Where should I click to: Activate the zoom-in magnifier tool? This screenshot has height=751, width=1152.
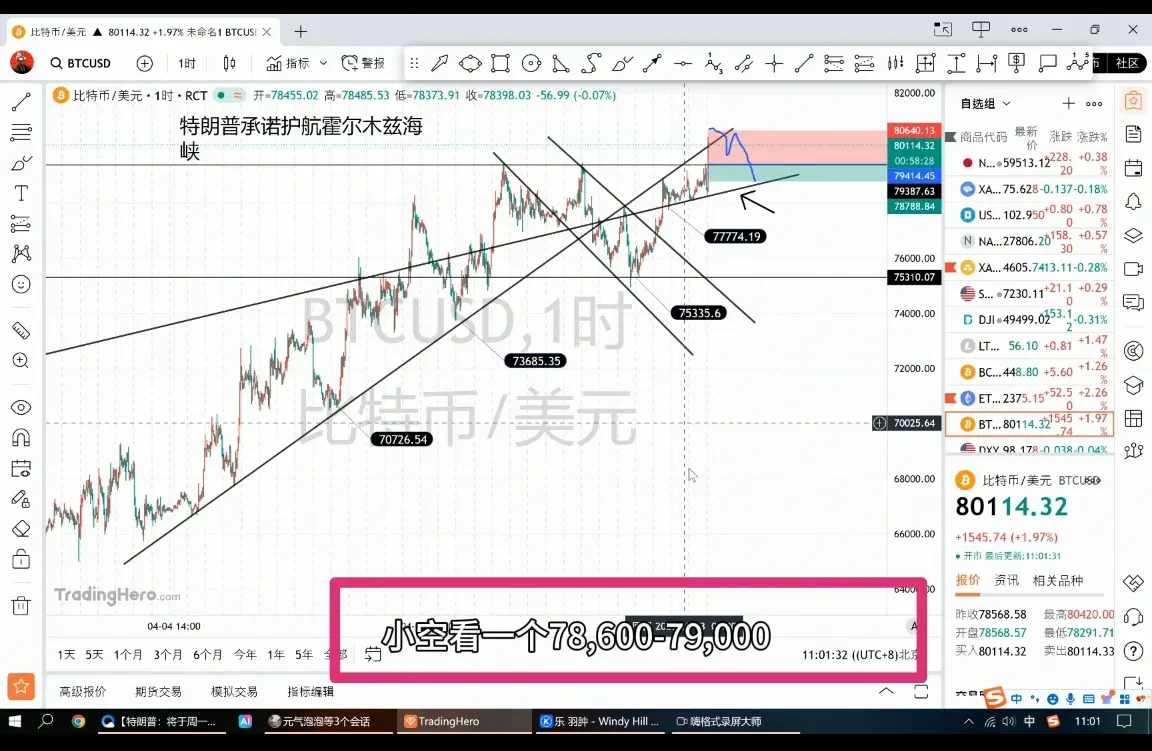[21, 361]
